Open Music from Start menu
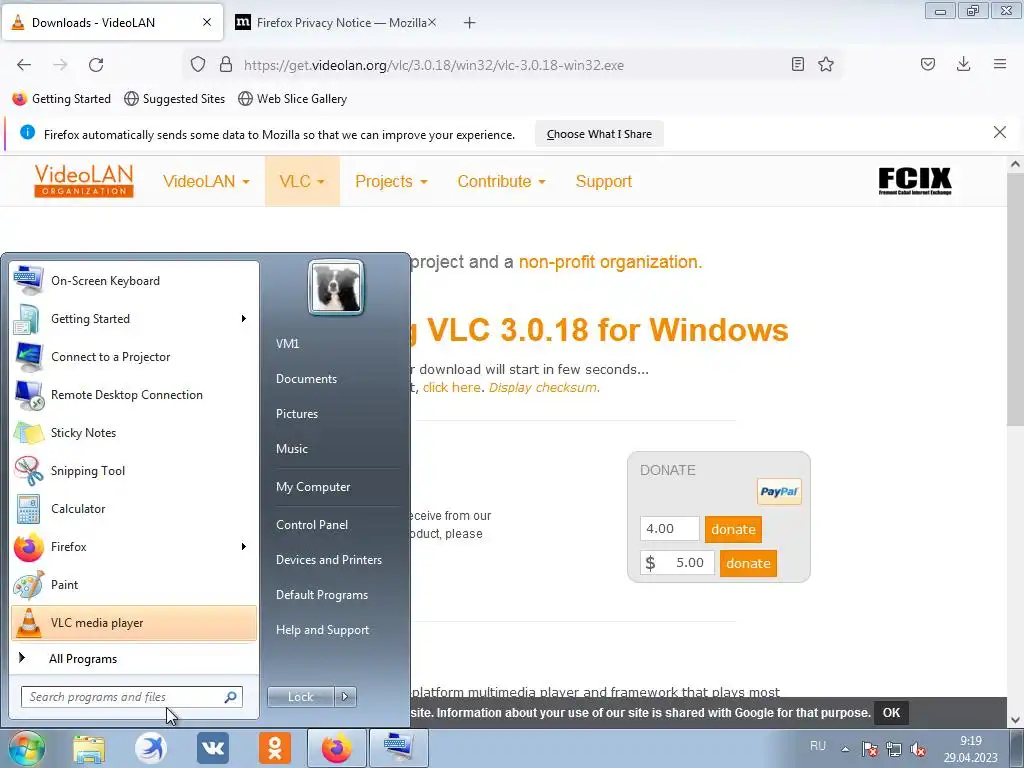The height and width of the screenshot is (768, 1024). pos(292,449)
